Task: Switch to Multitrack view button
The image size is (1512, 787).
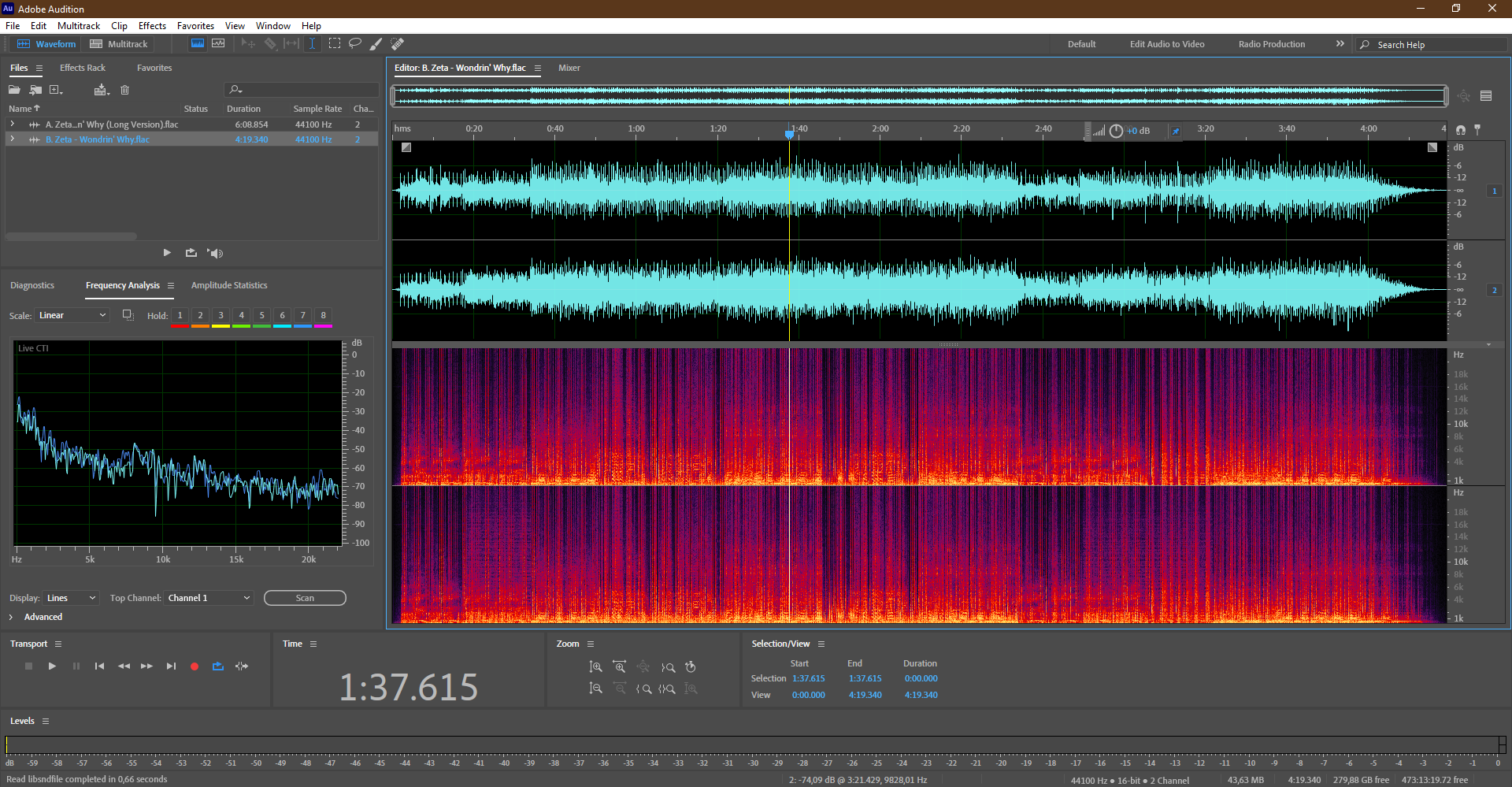Action: point(119,44)
